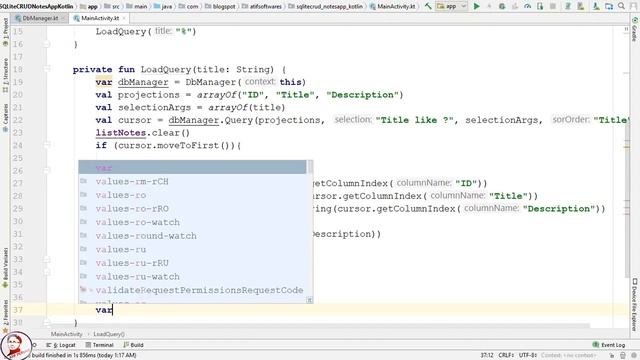Open the Terminal tool window
Image resolution: width=640 pixels, height=360 pixels.
pyautogui.click(x=100, y=345)
